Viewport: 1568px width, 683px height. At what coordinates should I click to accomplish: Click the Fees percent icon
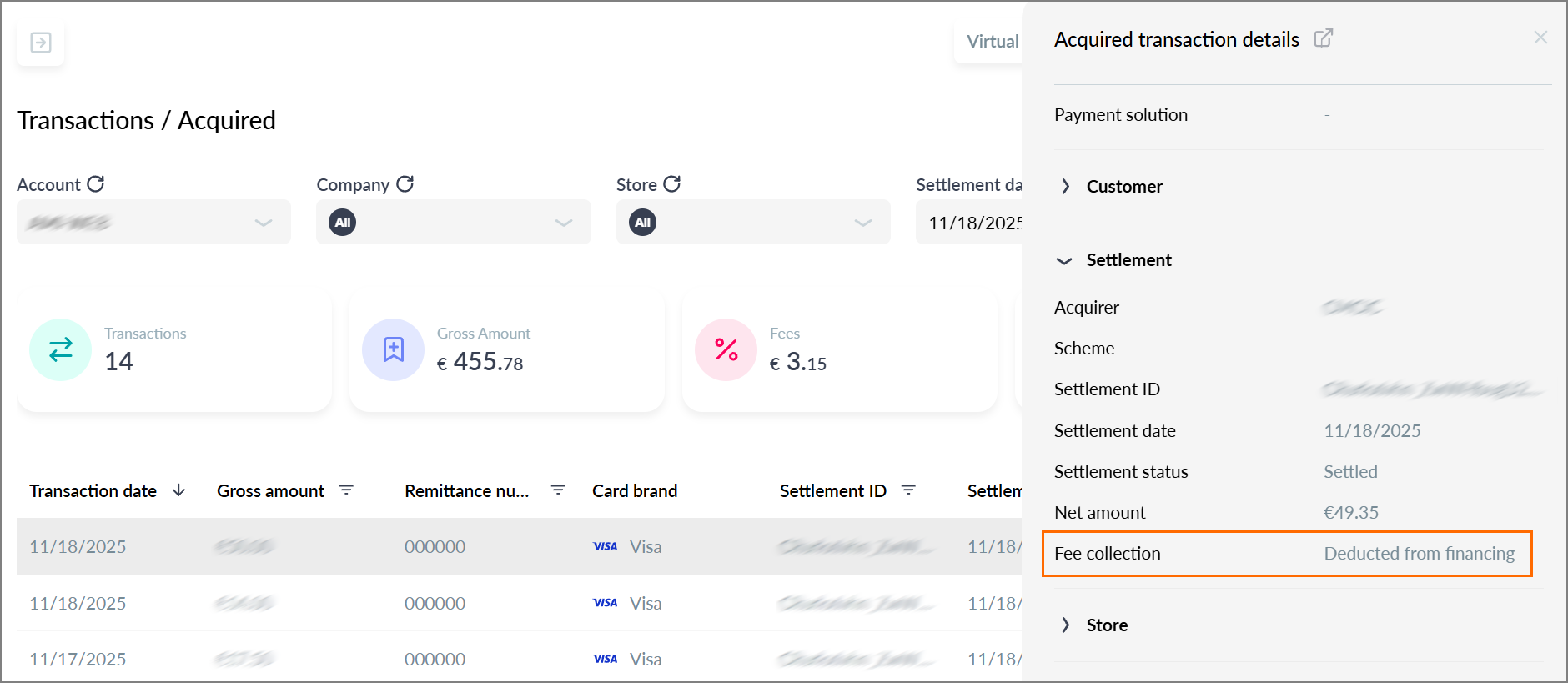726,349
